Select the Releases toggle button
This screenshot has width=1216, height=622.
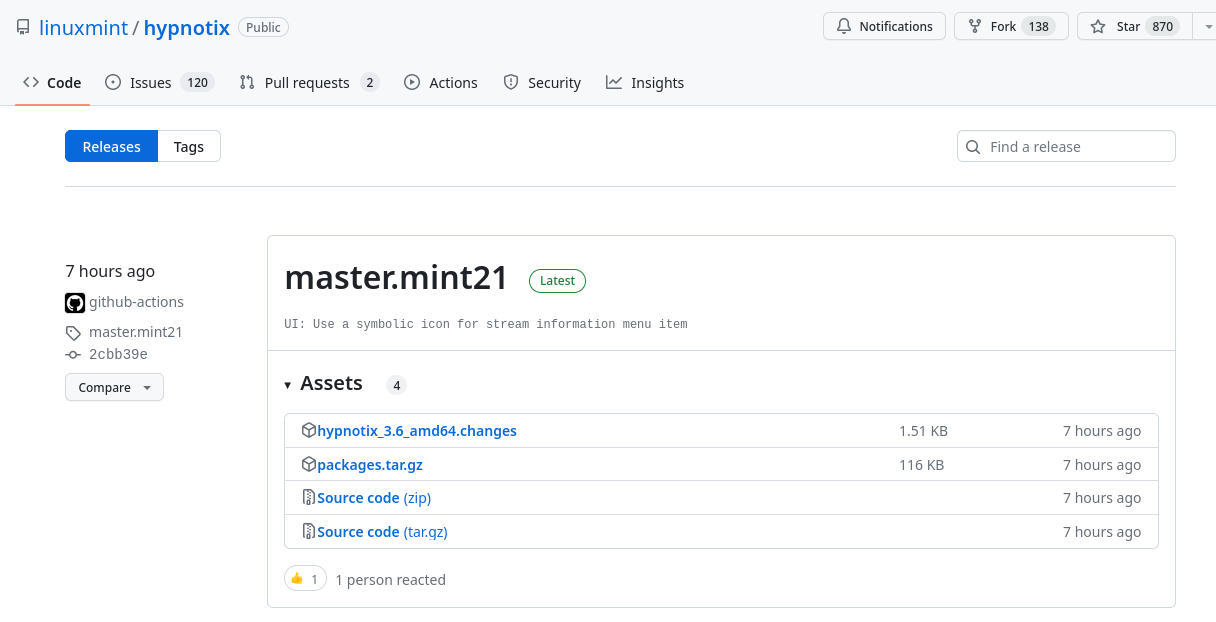[111, 147]
